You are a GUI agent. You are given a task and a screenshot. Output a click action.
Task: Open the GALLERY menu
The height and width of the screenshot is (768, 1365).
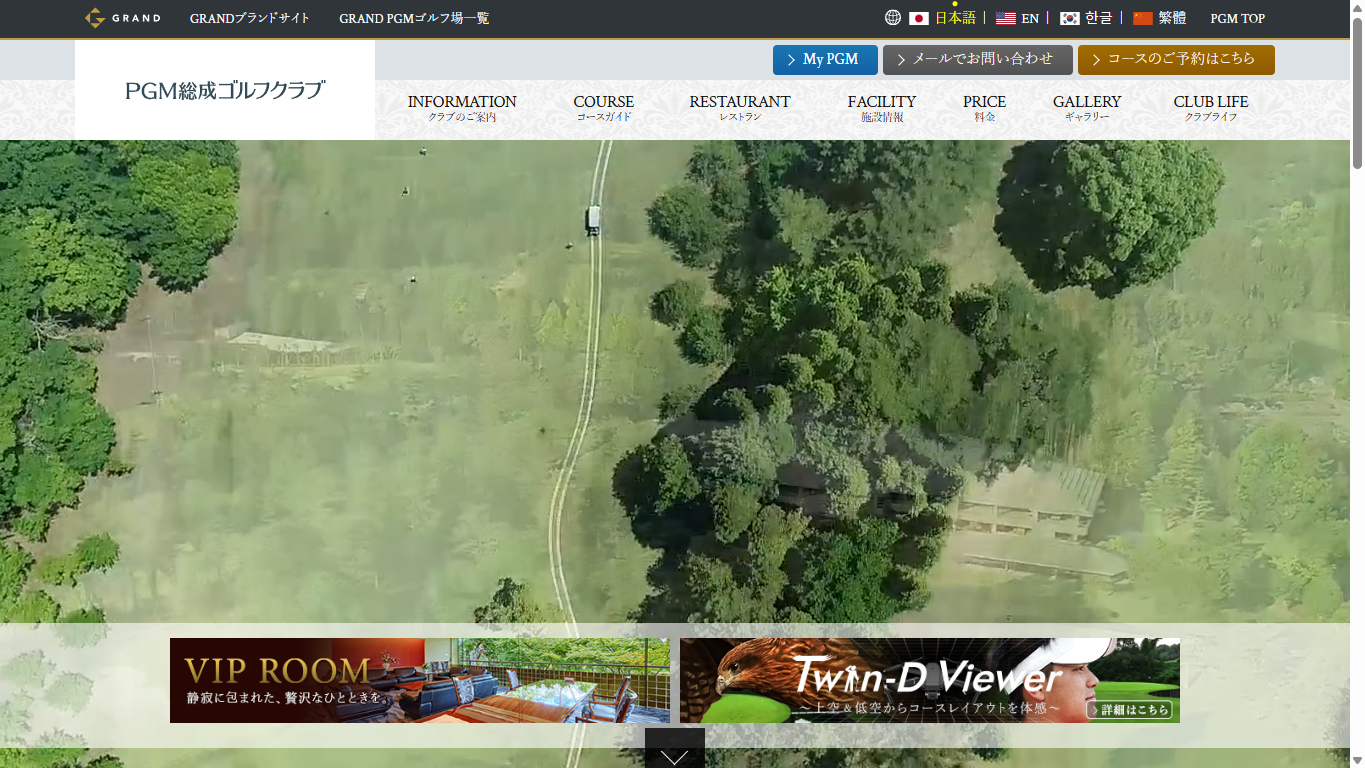[1087, 108]
